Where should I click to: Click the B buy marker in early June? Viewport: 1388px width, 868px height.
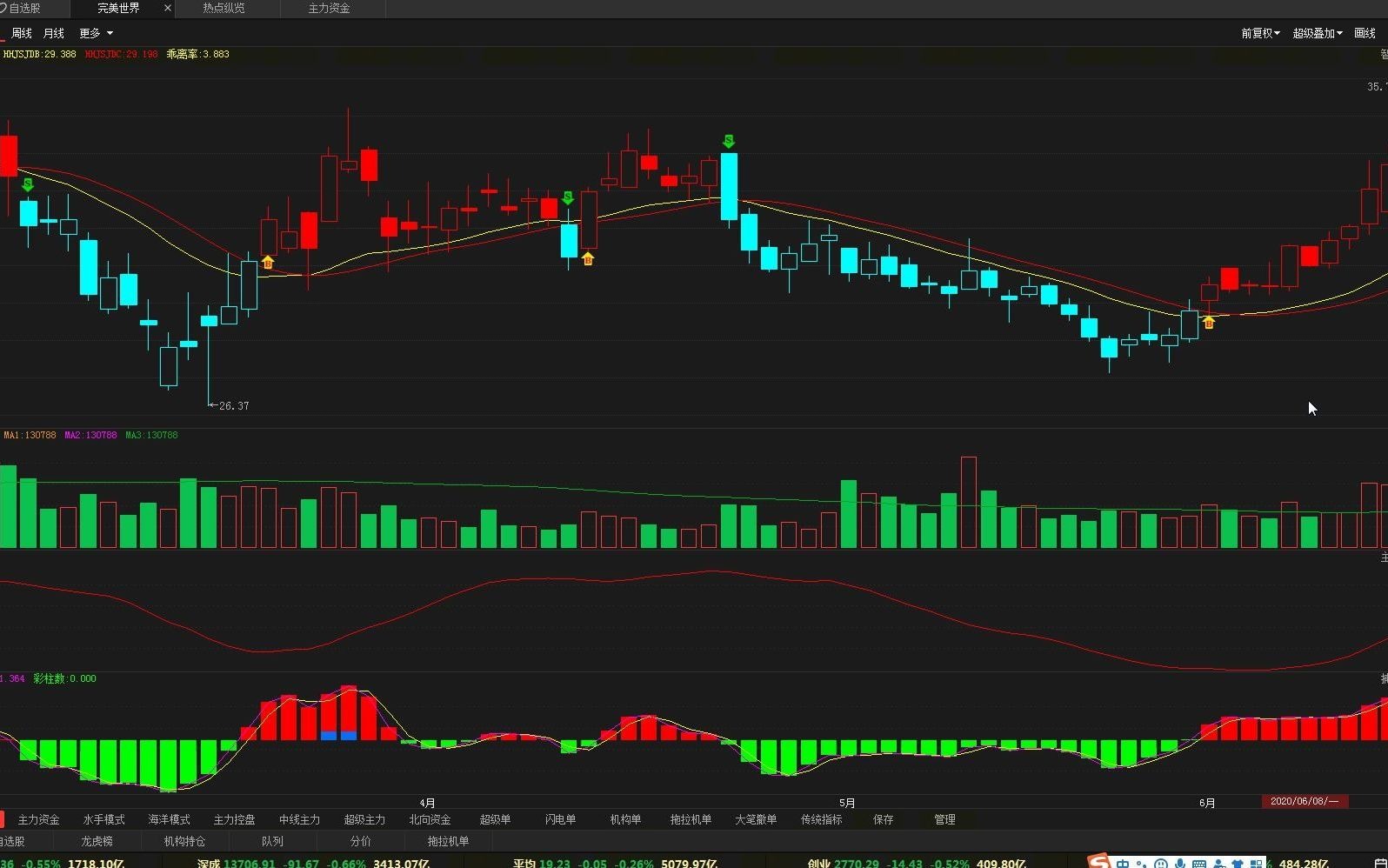(x=1209, y=323)
